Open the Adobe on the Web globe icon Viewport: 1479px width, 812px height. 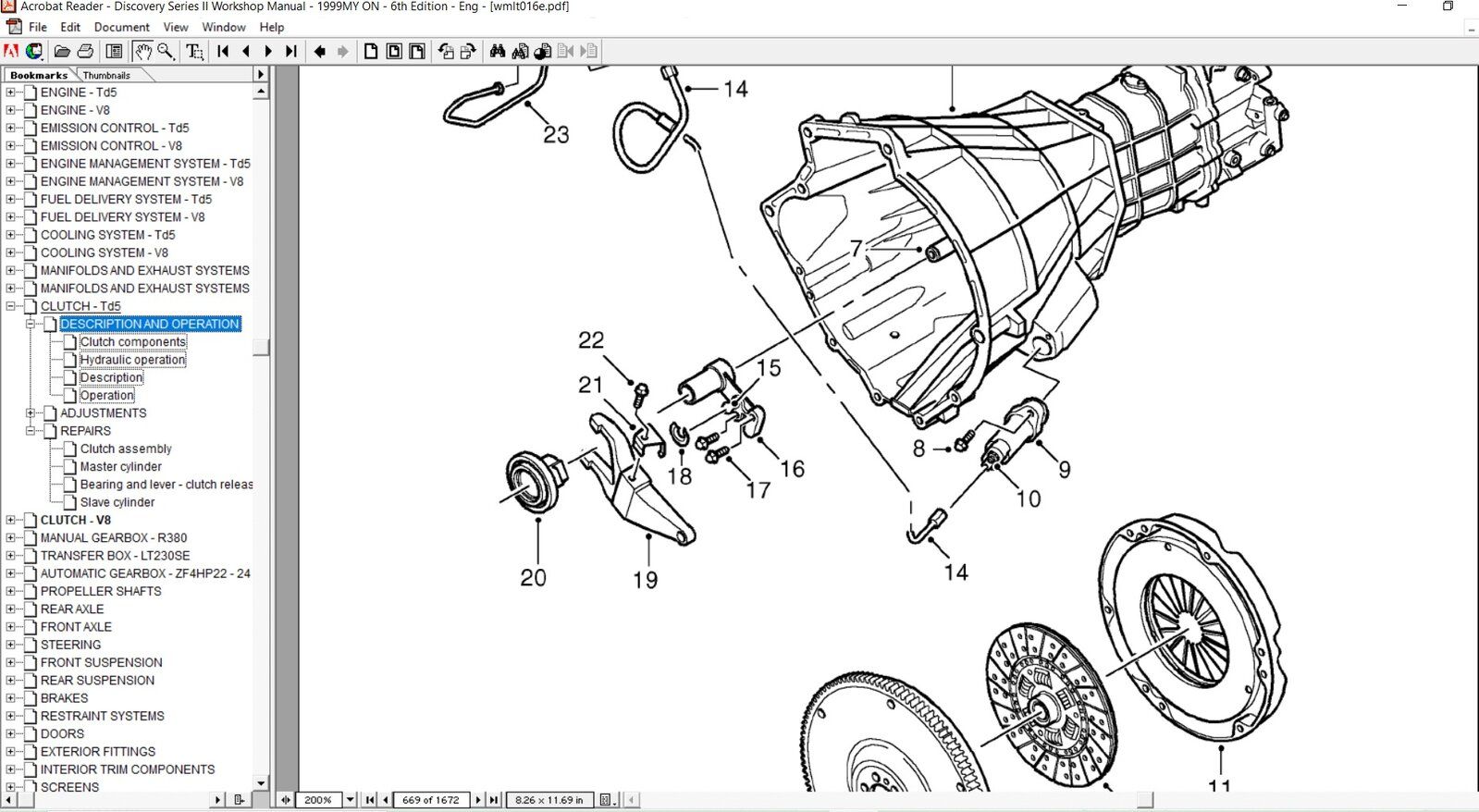pyautogui.click(x=34, y=51)
